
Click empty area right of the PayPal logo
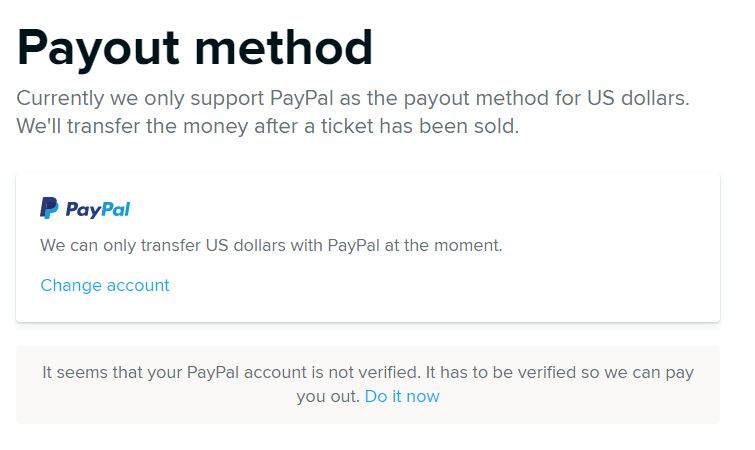pyautogui.click(x=400, y=209)
